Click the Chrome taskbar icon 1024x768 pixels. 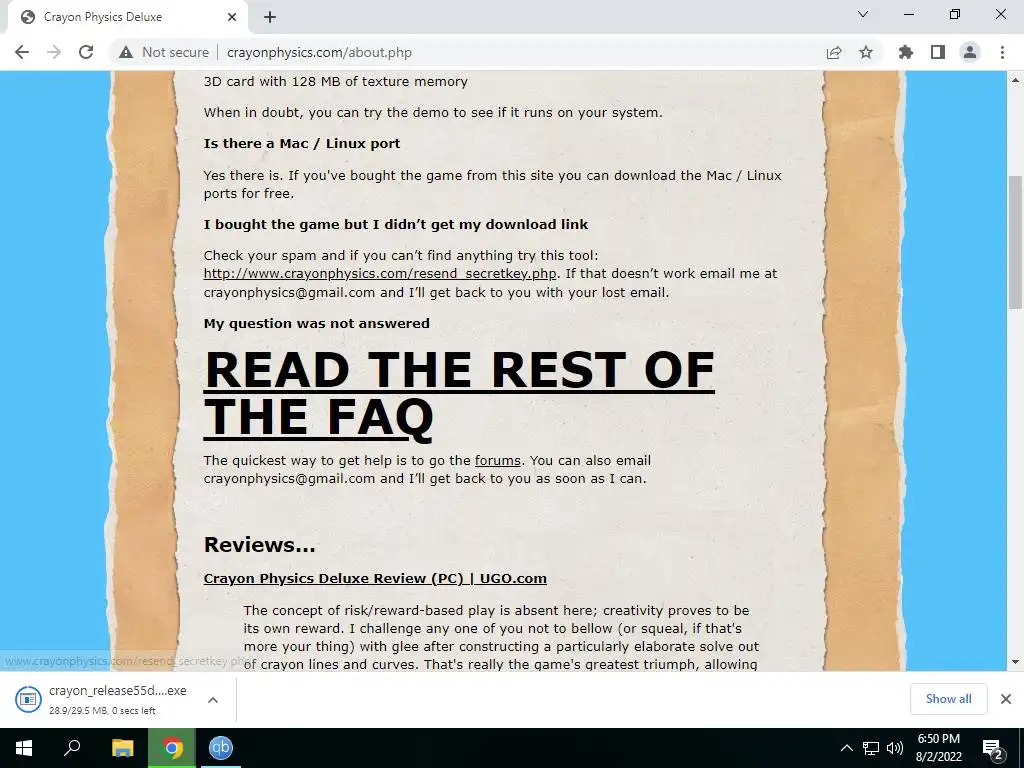(172, 748)
